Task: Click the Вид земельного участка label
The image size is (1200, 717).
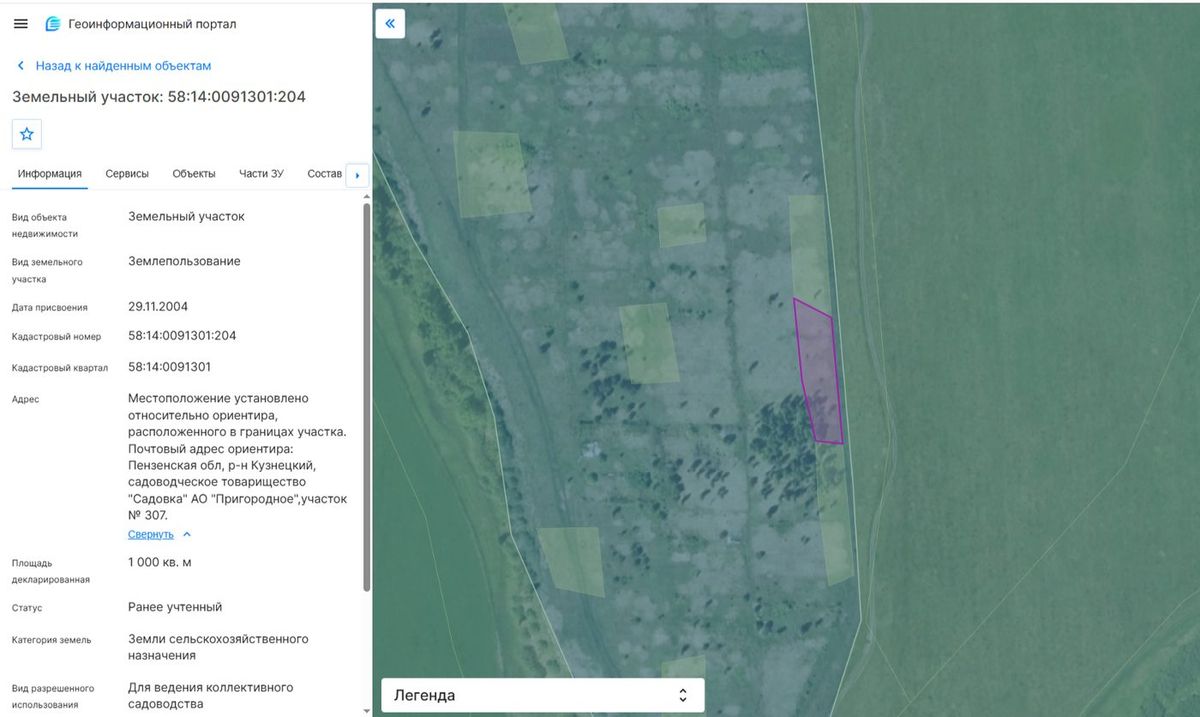Action: [x=47, y=271]
